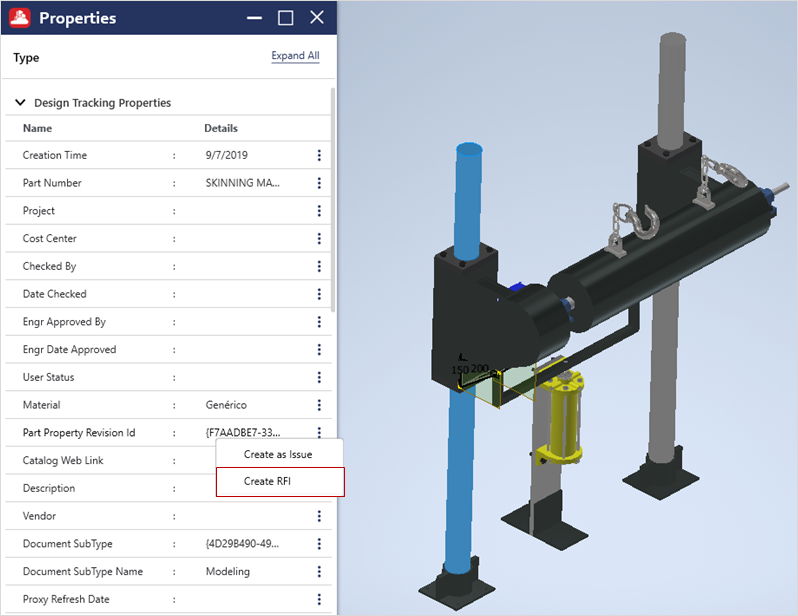Click three-dot icon for Part Property Revision Id

click(319, 432)
